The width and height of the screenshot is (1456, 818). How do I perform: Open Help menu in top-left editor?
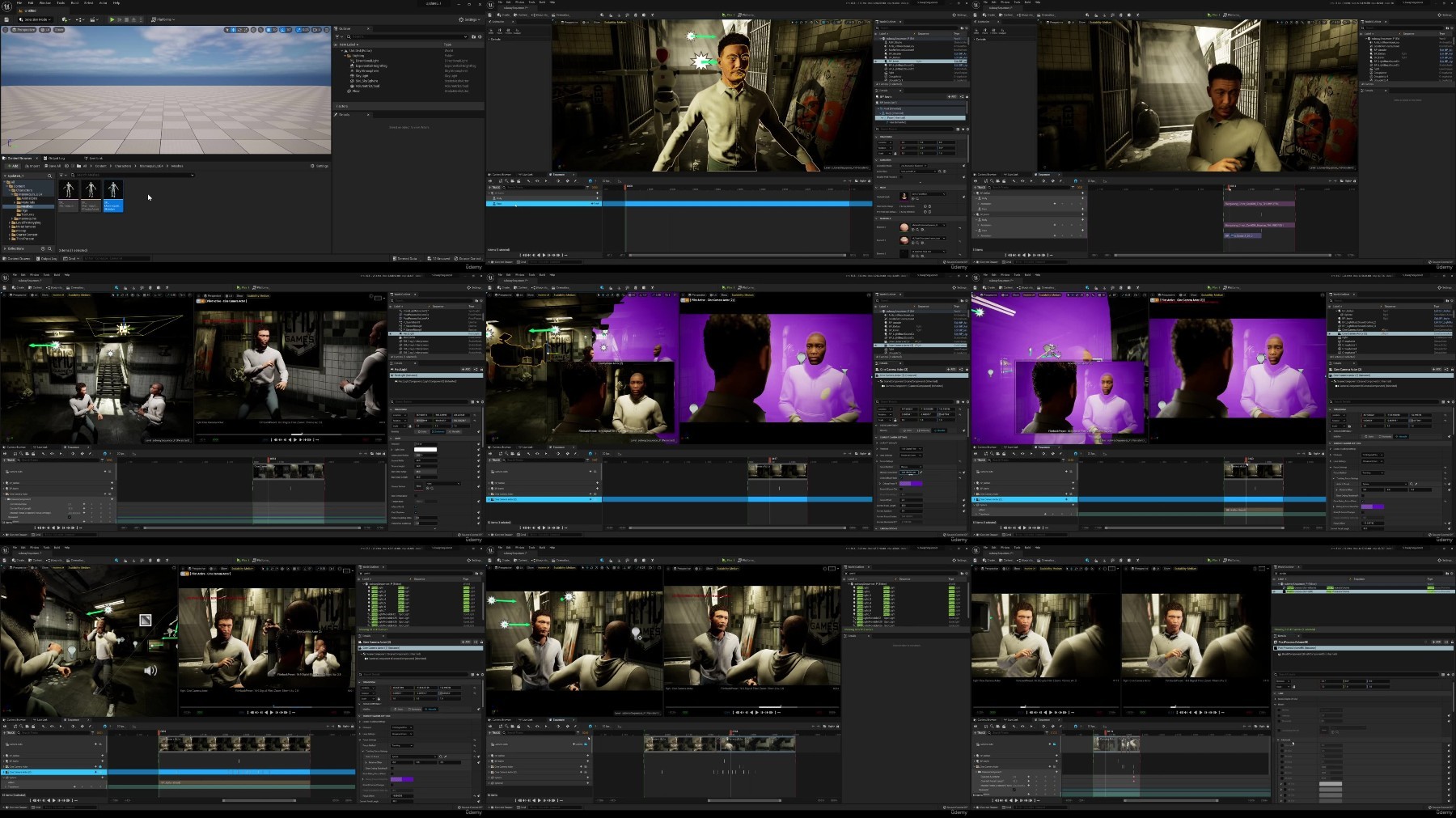(x=116, y=3)
